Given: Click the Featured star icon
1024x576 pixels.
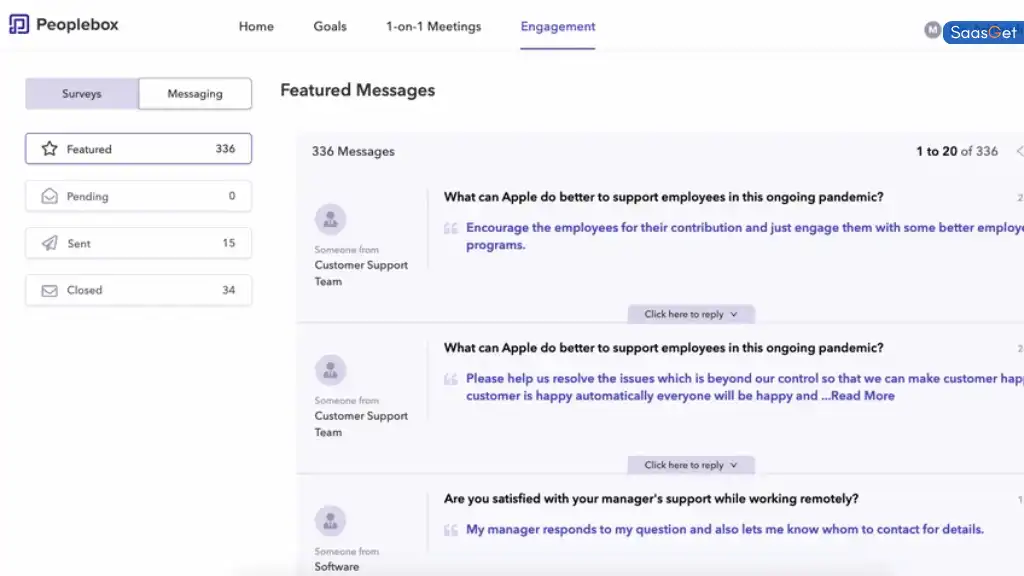Looking at the screenshot, I should 49,149.
